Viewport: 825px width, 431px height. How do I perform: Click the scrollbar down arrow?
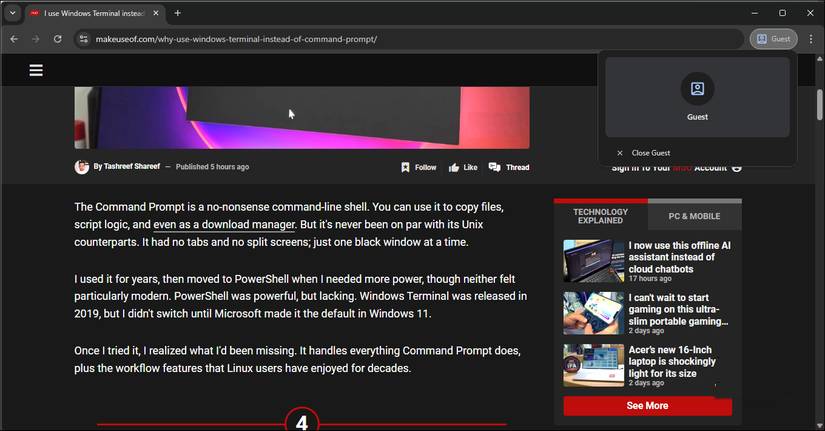point(820,425)
